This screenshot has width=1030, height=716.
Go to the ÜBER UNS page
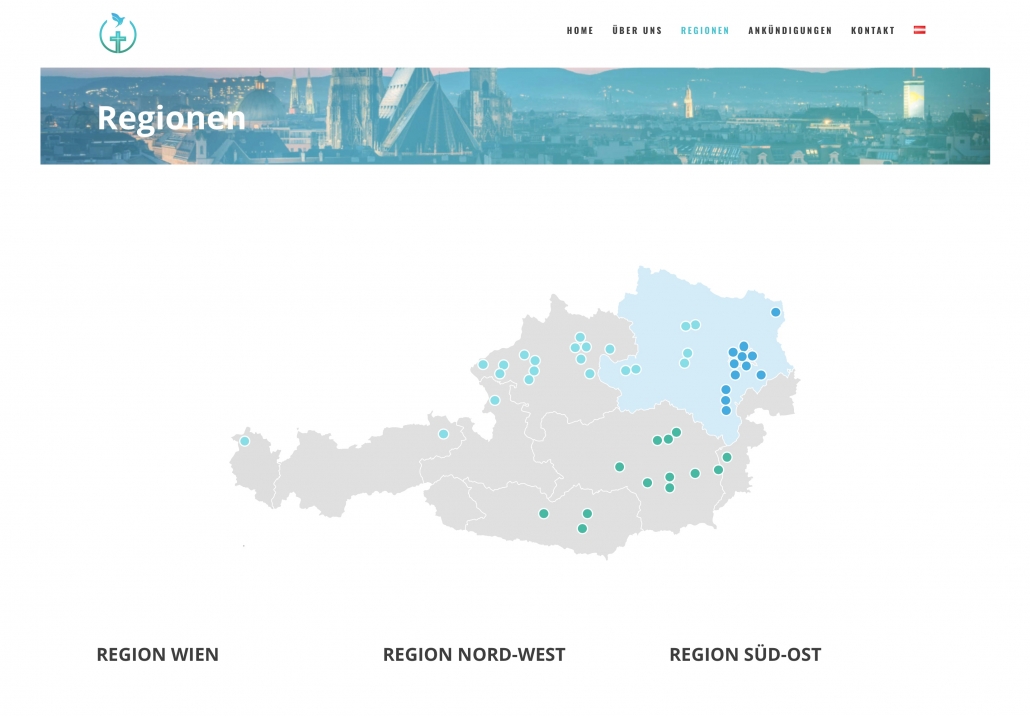637,30
